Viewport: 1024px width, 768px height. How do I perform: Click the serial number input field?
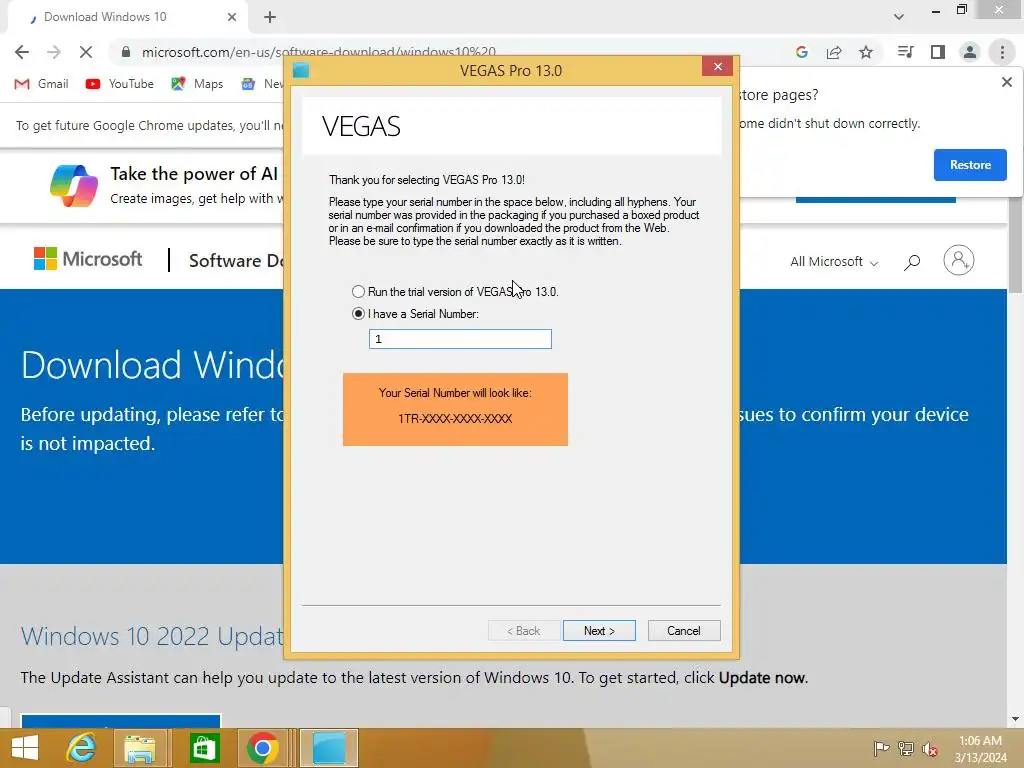[x=460, y=339]
